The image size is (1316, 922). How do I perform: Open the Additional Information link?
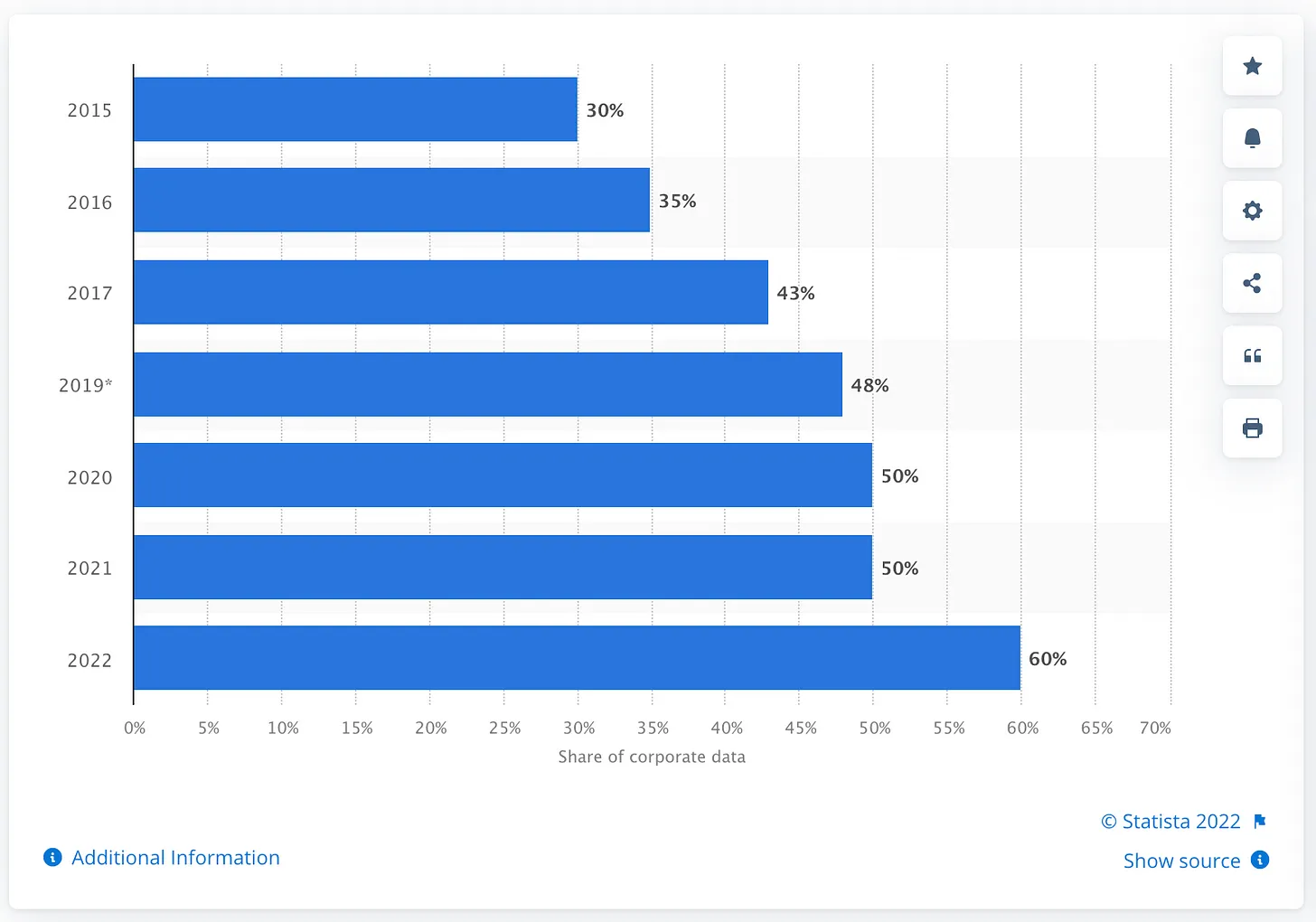pyautogui.click(x=175, y=857)
